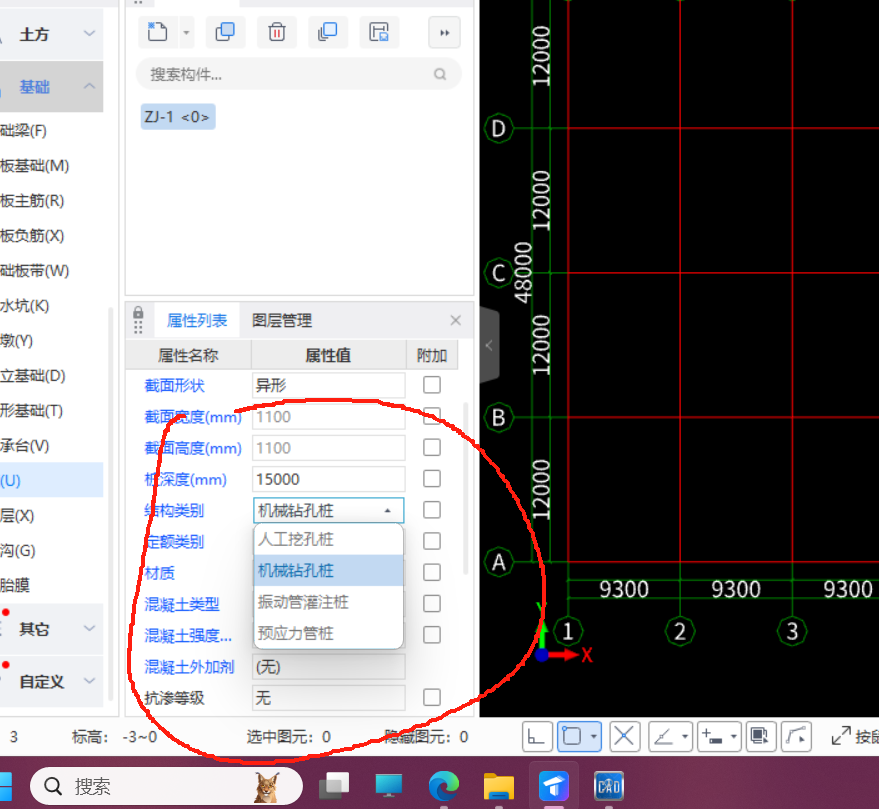
Task: Open the new component dropdown arrow
Action: [x=187, y=33]
